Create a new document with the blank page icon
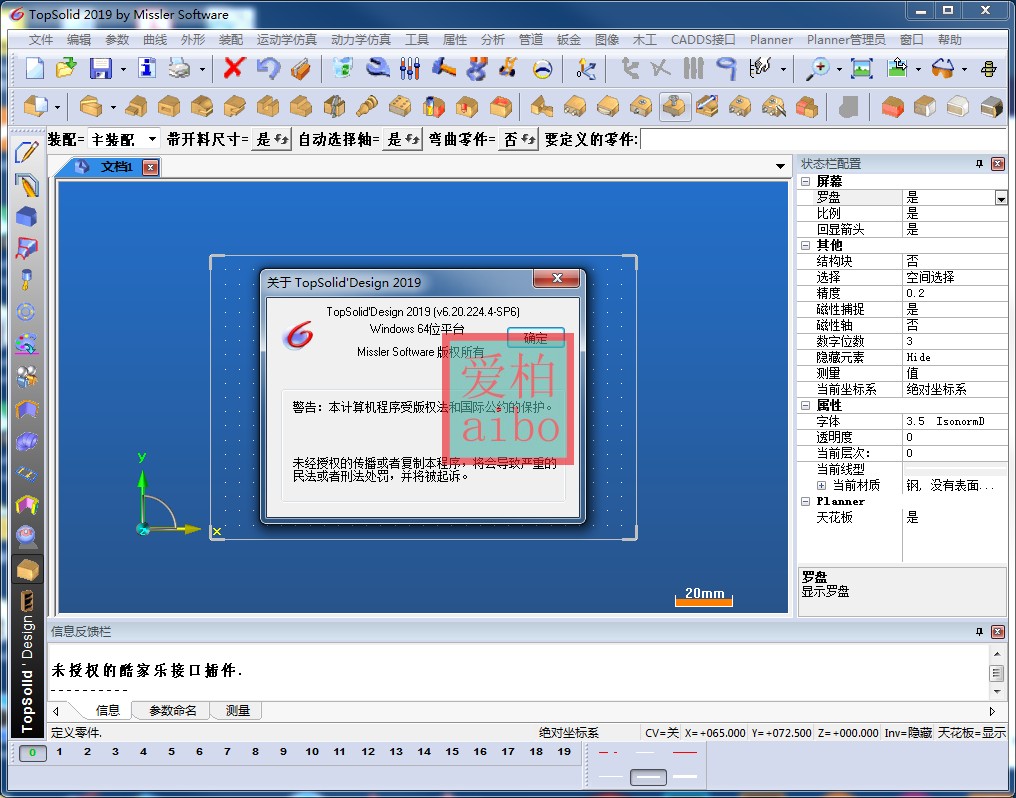This screenshot has height=798, width=1016. tap(34, 68)
